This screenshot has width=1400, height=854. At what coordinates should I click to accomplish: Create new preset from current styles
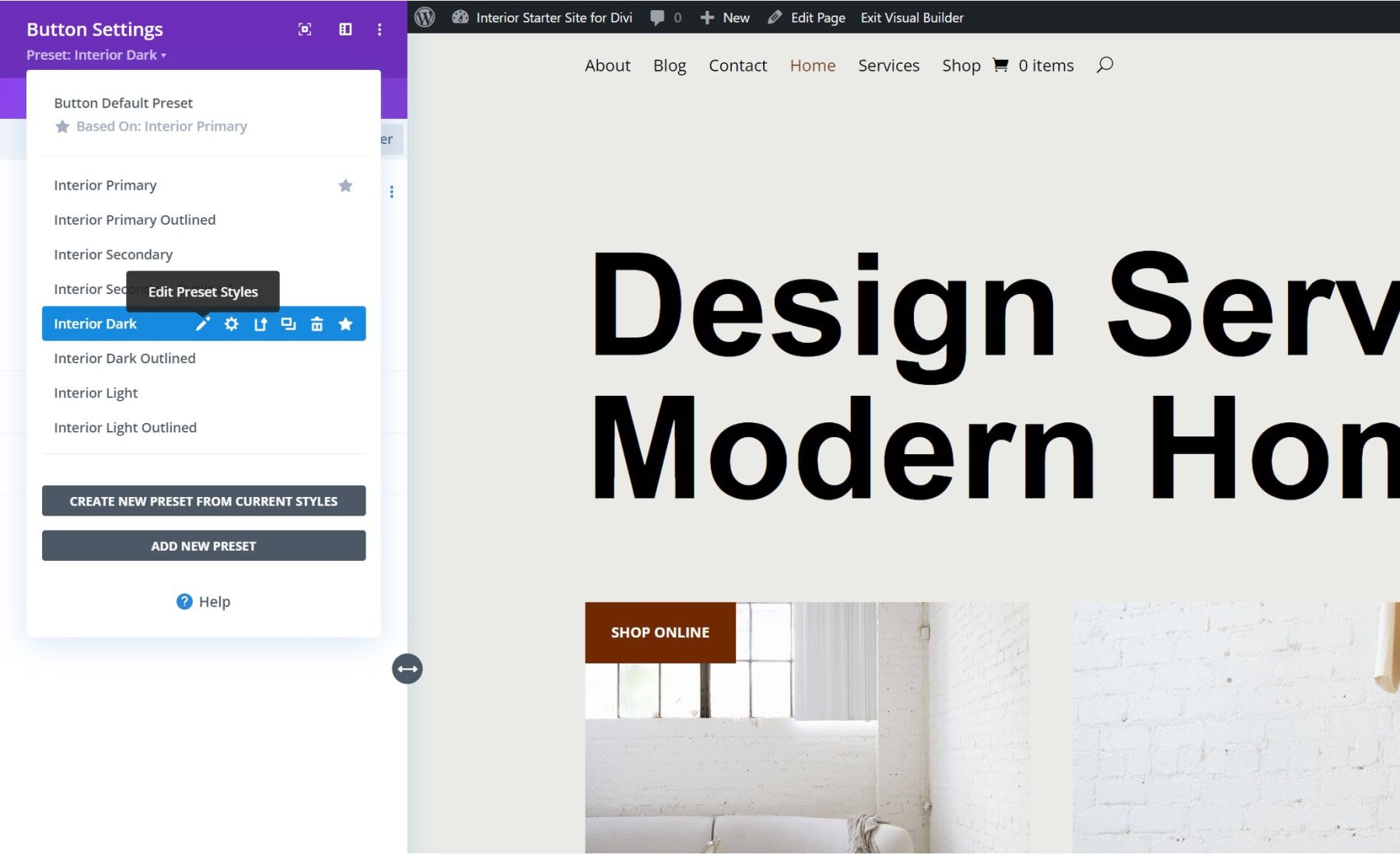[203, 501]
